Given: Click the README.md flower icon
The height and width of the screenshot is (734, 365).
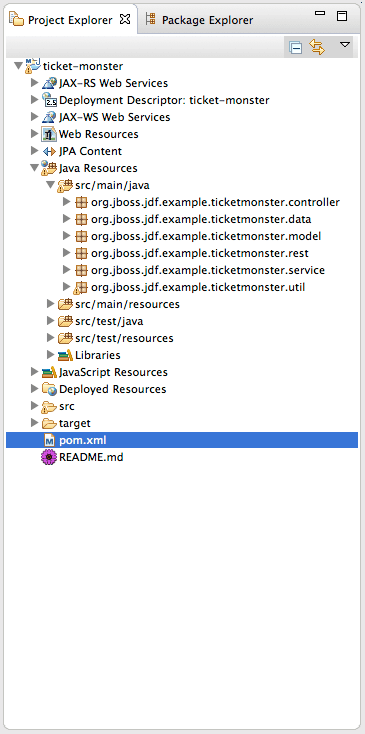Looking at the screenshot, I should click(49, 457).
